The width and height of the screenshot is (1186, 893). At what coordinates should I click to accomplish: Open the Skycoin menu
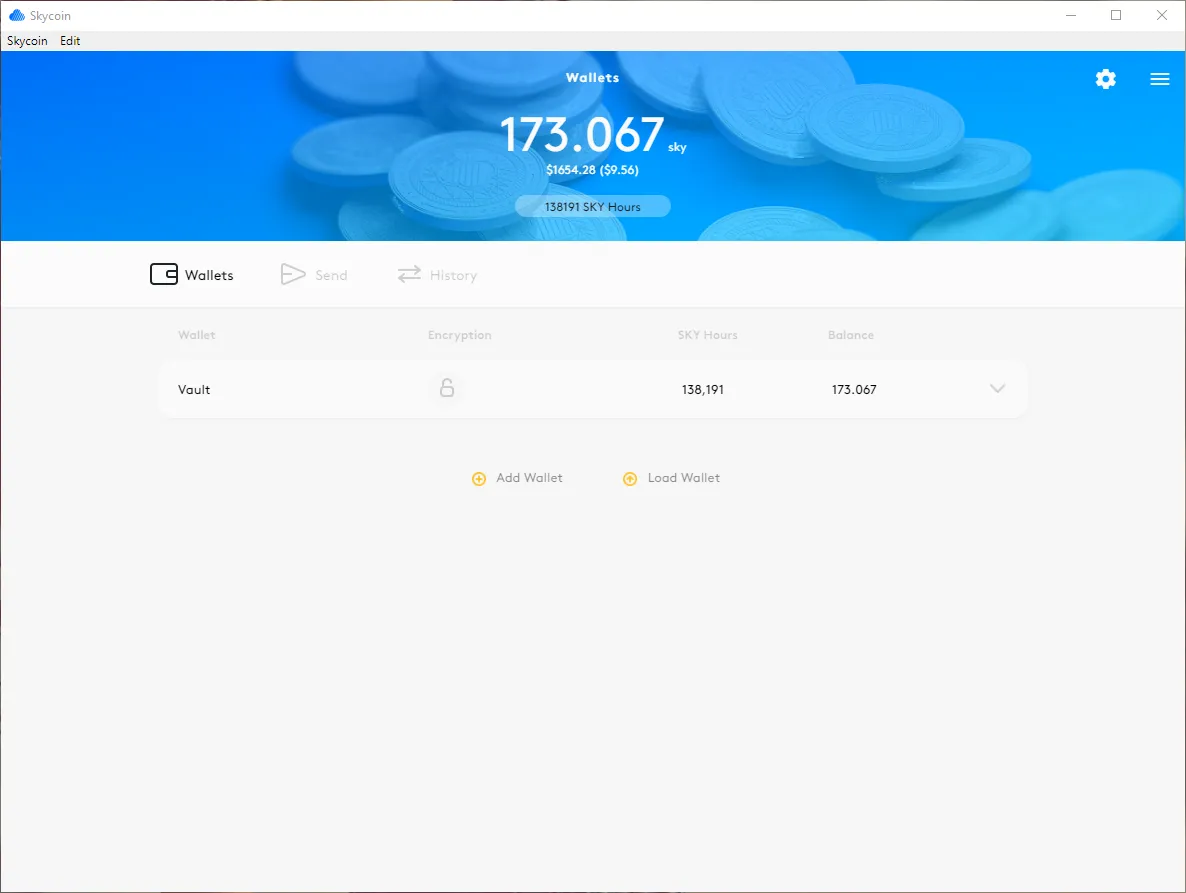(27, 41)
